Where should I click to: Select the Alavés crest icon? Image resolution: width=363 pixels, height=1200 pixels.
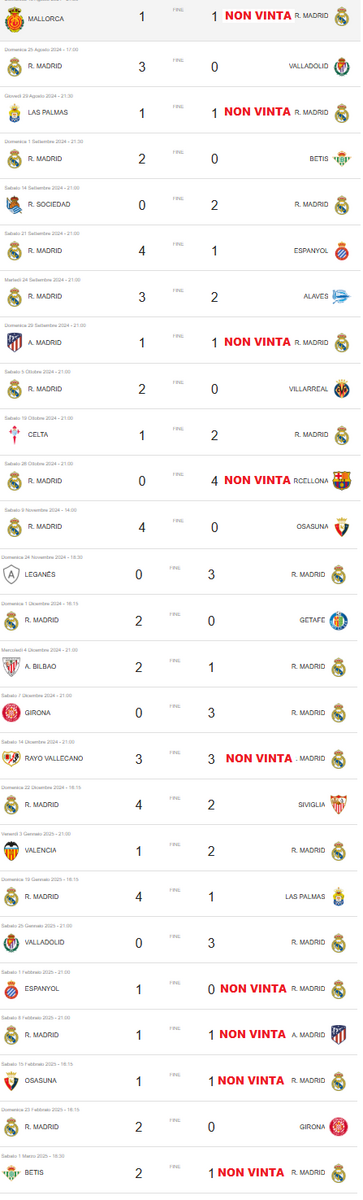(341, 297)
